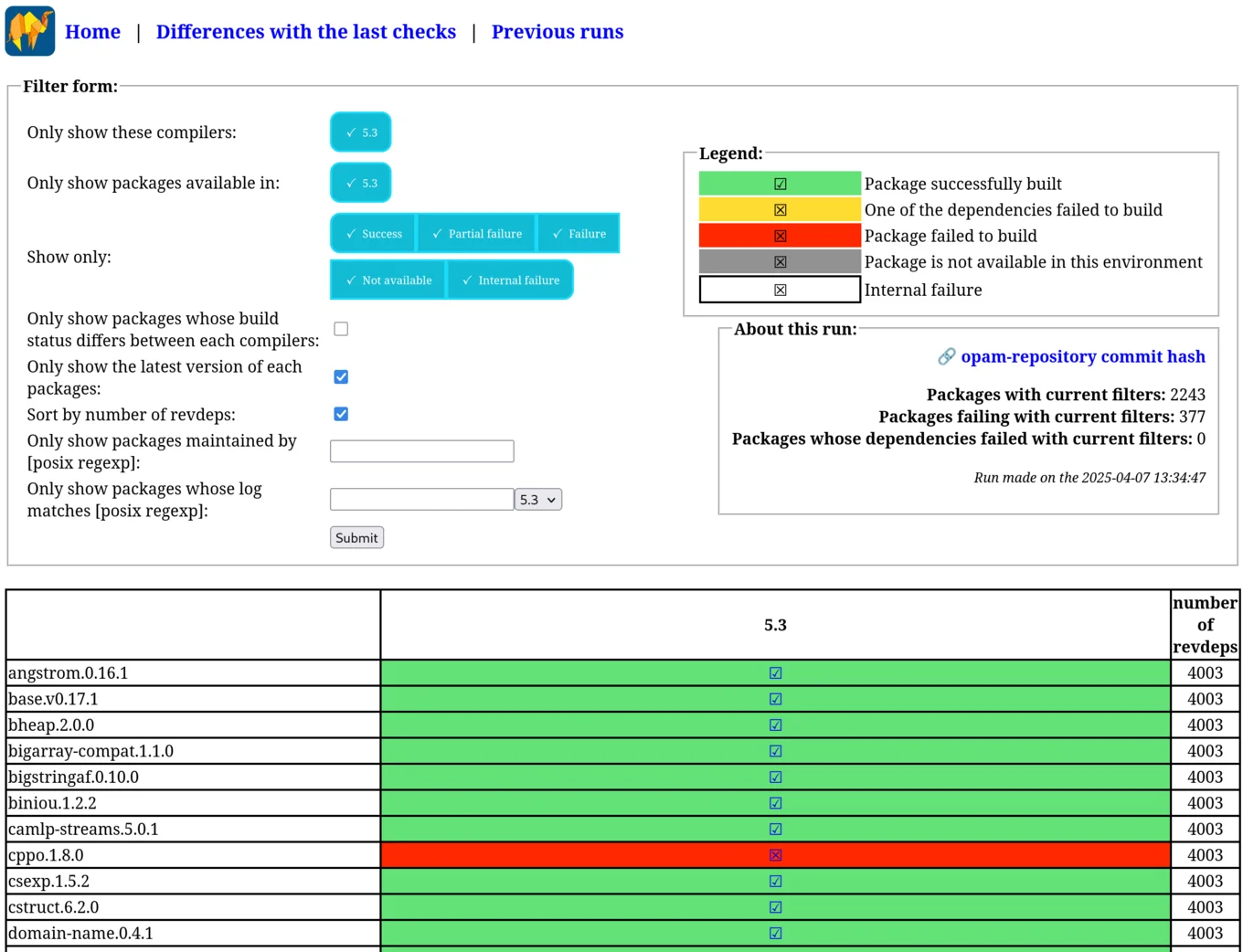Click the red failure icon for cppo.1.8.0

pos(775,855)
